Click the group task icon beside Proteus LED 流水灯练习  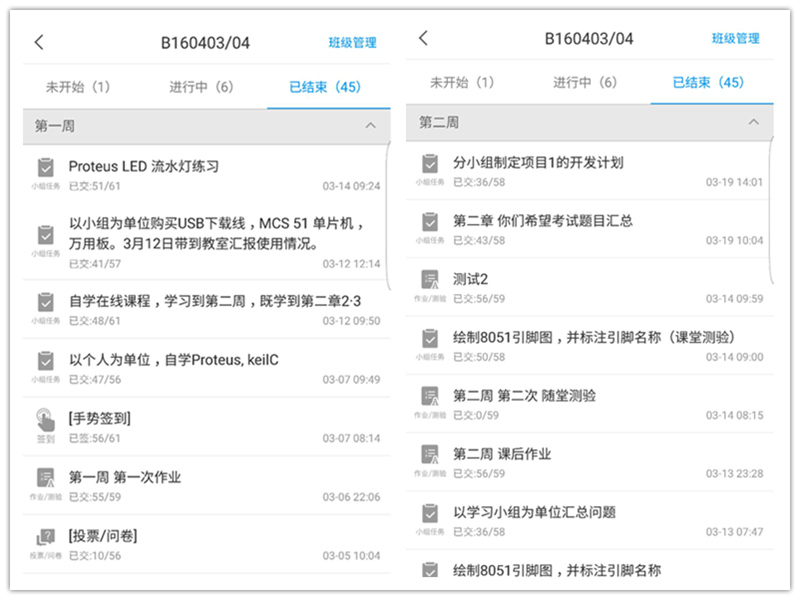coord(45,167)
